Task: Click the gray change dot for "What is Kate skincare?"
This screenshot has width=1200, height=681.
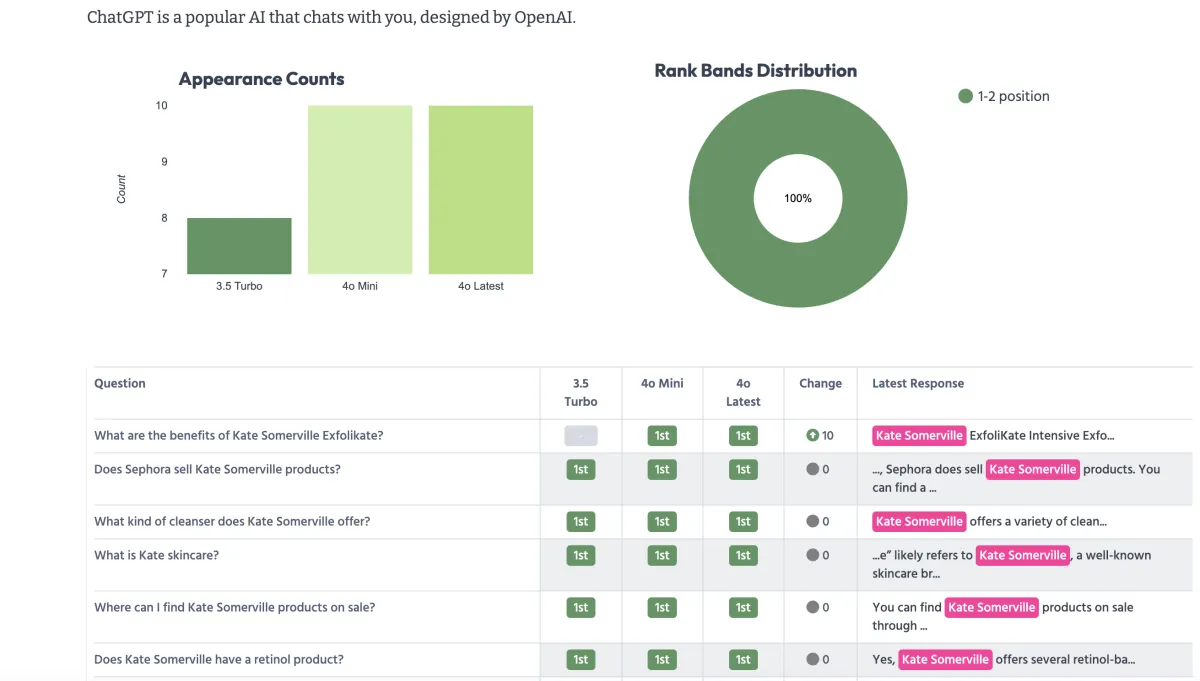Action: (x=813, y=555)
